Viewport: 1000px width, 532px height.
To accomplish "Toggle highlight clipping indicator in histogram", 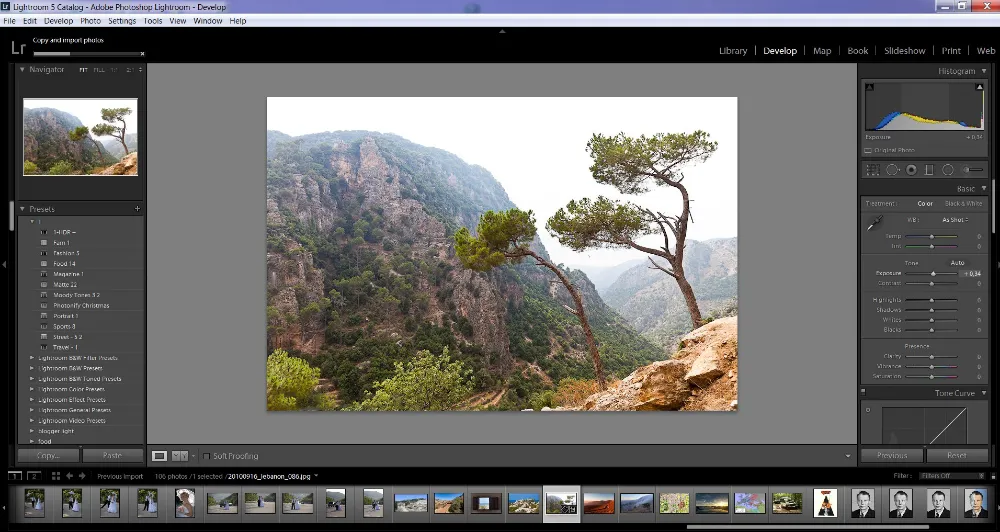I will 980,87.
